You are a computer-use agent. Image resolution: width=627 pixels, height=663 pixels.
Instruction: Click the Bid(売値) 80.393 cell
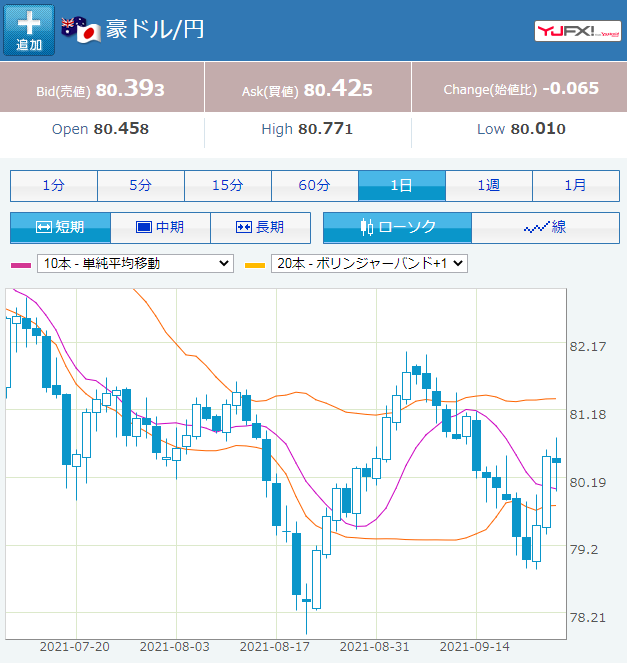[102, 88]
